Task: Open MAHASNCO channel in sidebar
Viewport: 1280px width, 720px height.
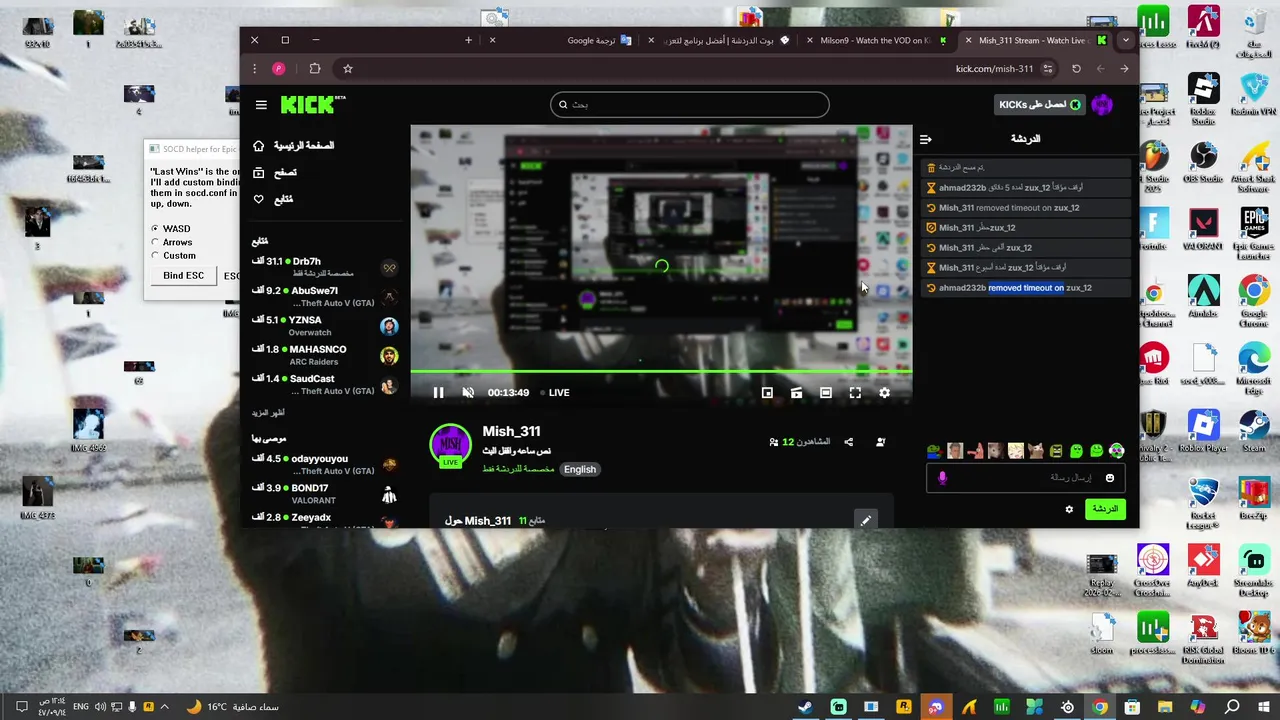Action: [326, 355]
